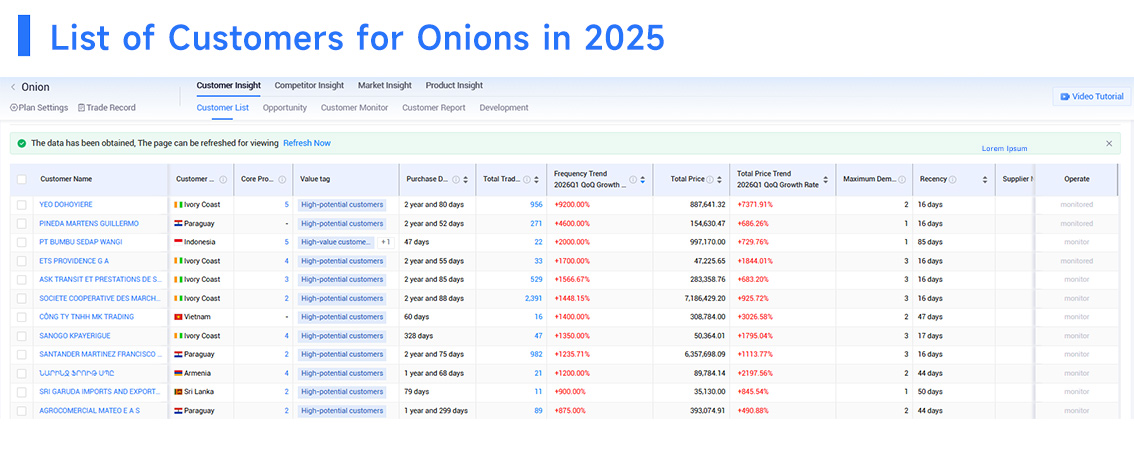The height and width of the screenshot is (449, 1134).
Task: Click the 7,186,429.20 total price cell
Action: coord(702,299)
